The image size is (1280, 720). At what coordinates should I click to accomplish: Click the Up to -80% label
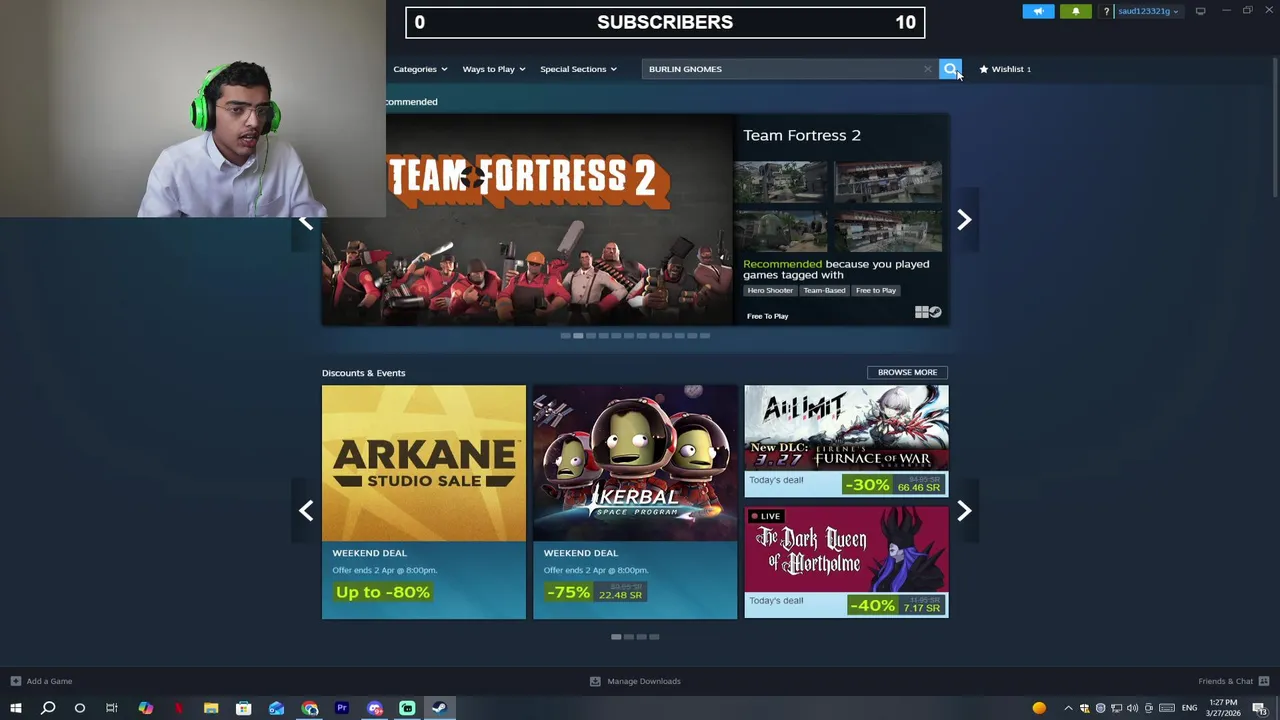383,592
